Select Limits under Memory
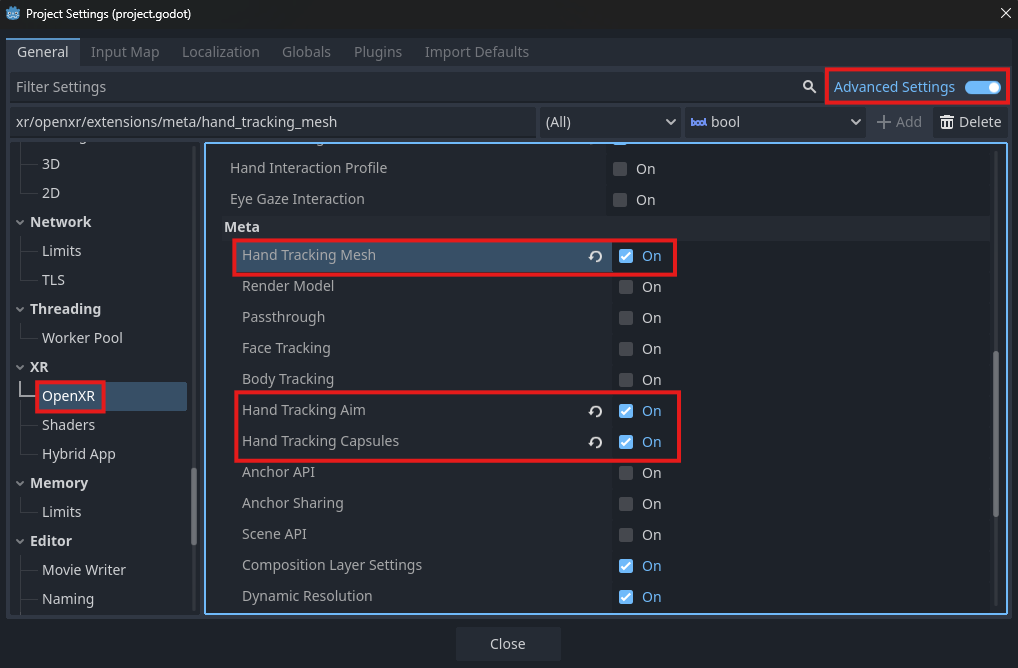This screenshot has height=668, width=1018. click(x=61, y=512)
